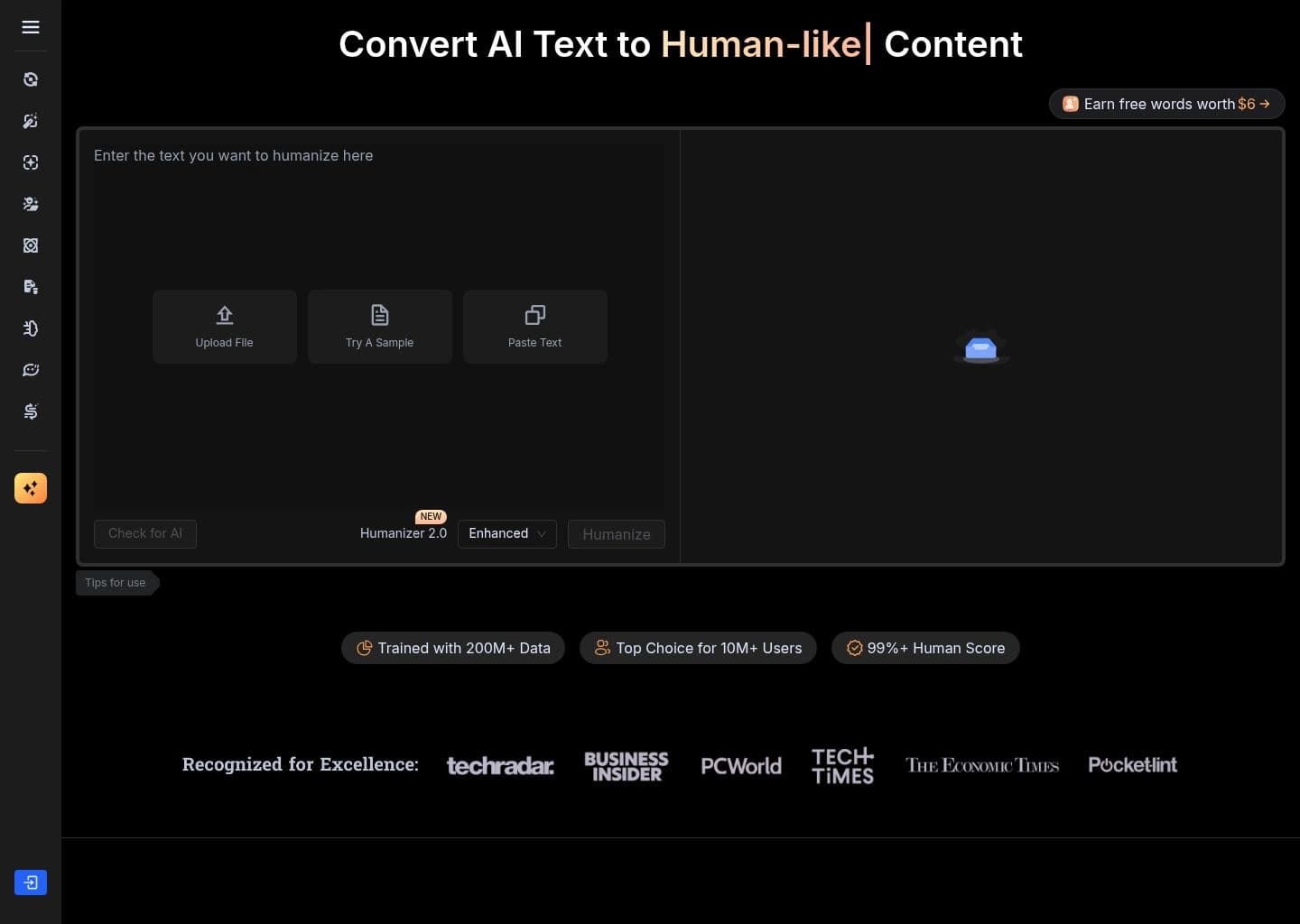Select the magic wand sidebar icon

pyautogui.click(x=31, y=121)
